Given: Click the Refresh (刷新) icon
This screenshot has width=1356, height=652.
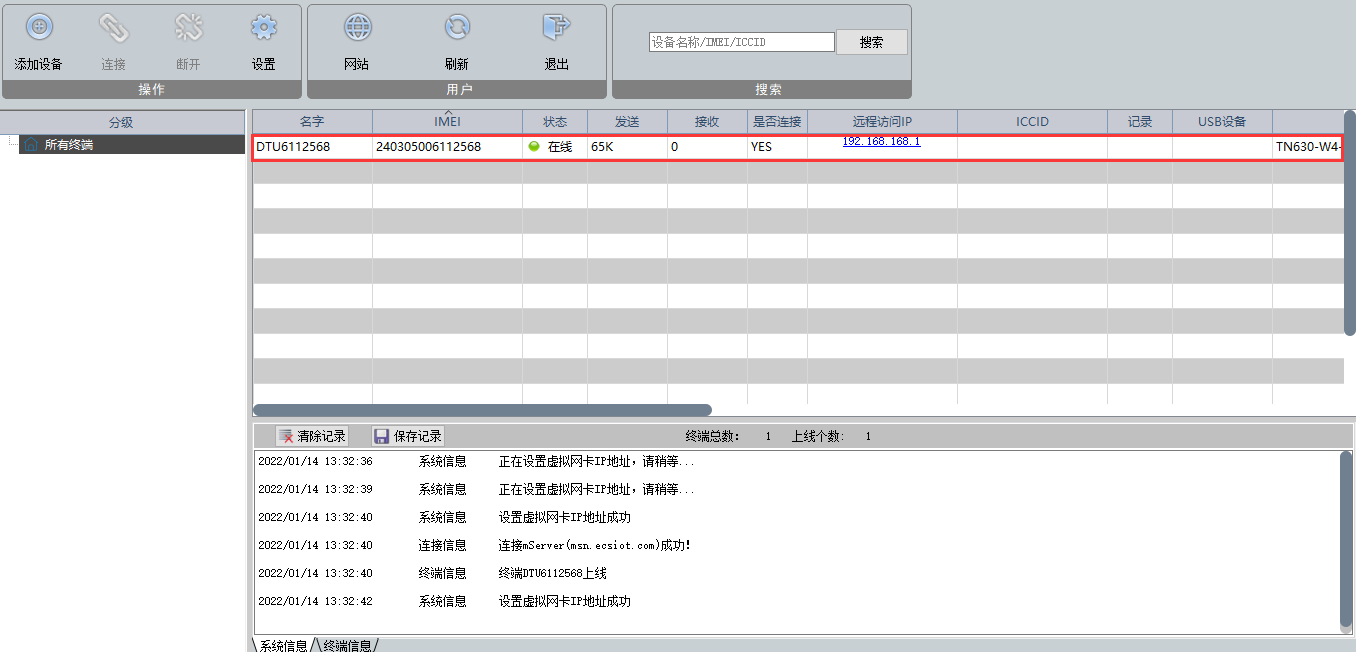Looking at the screenshot, I should click(x=457, y=28).
